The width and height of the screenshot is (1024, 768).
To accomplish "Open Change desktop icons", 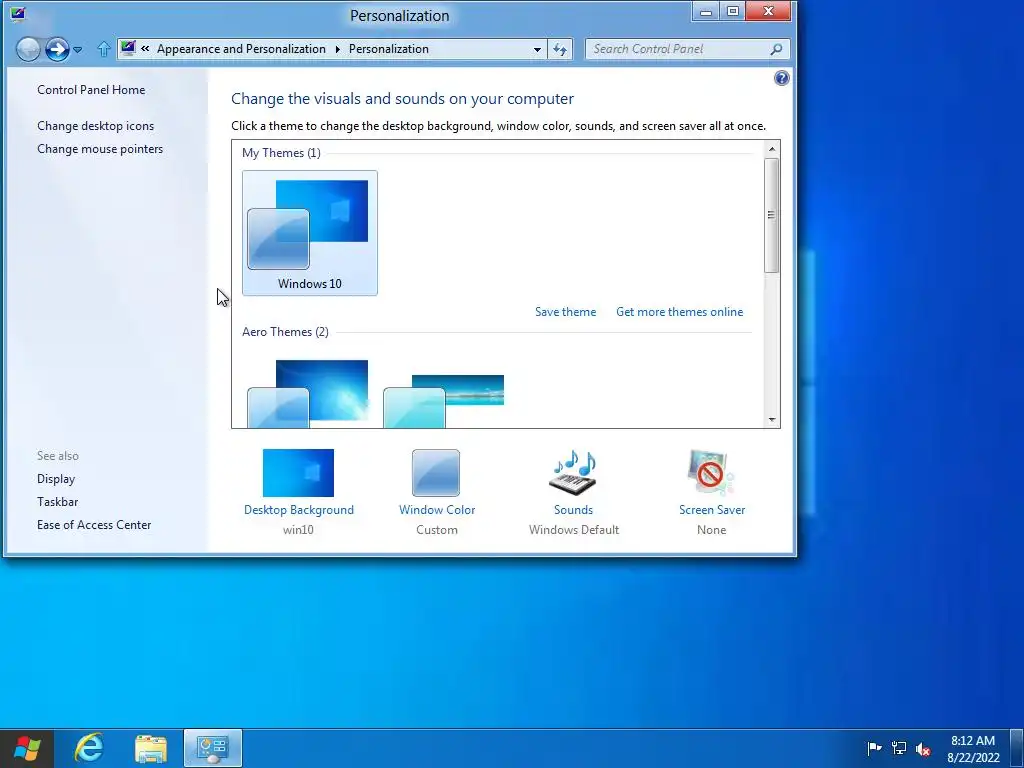I will click(x=95, y=126).
